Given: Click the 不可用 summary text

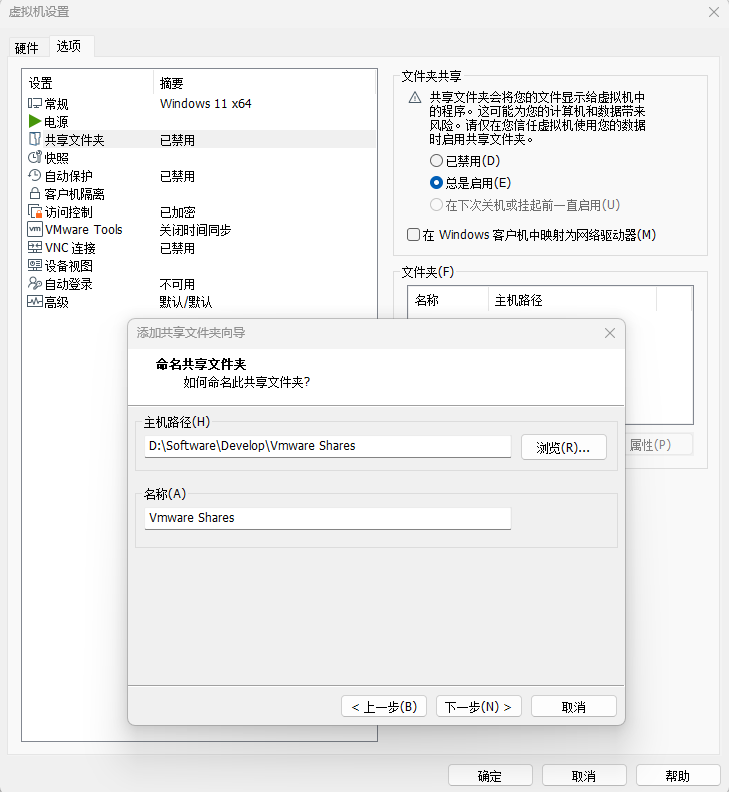Looking at the screenshot, I should pyautogui.click(x=177, y=284).
